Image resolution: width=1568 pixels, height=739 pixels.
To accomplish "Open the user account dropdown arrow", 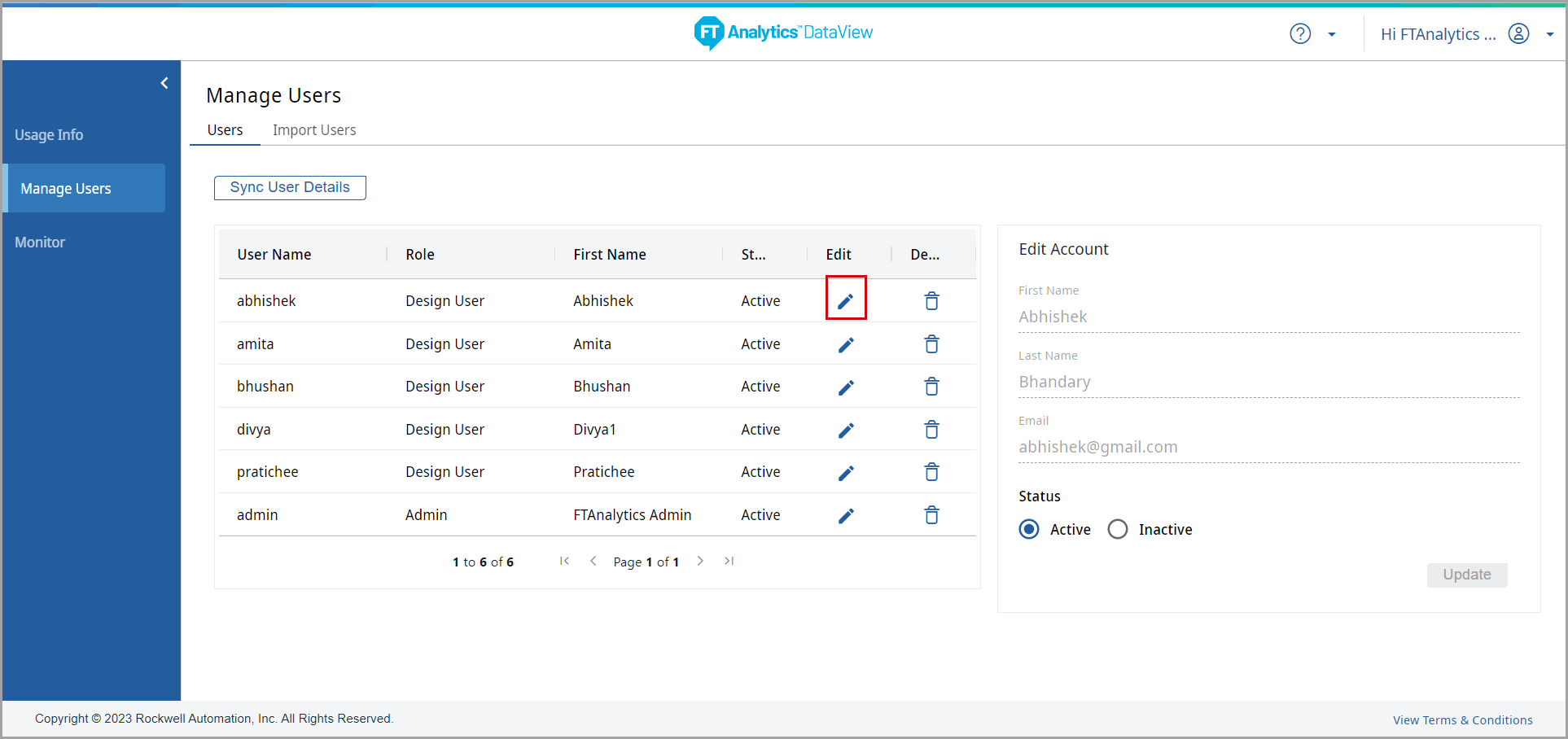I will (x=1550, y=34).
